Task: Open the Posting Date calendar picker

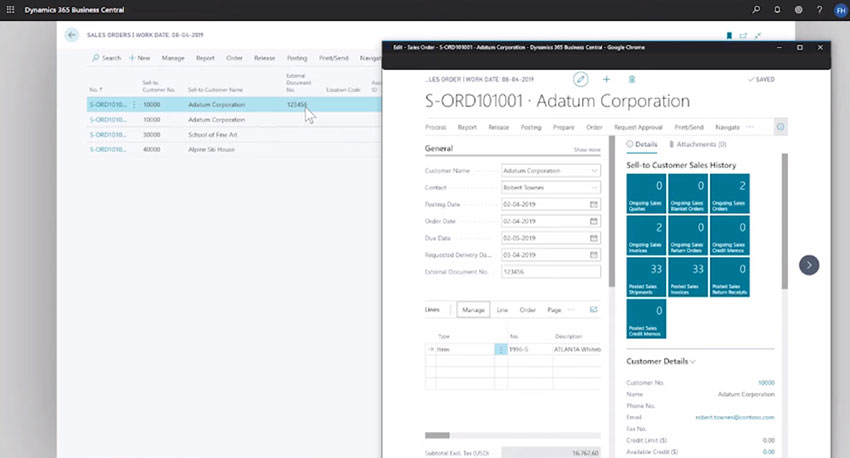Action: click(x=594, y=204)
